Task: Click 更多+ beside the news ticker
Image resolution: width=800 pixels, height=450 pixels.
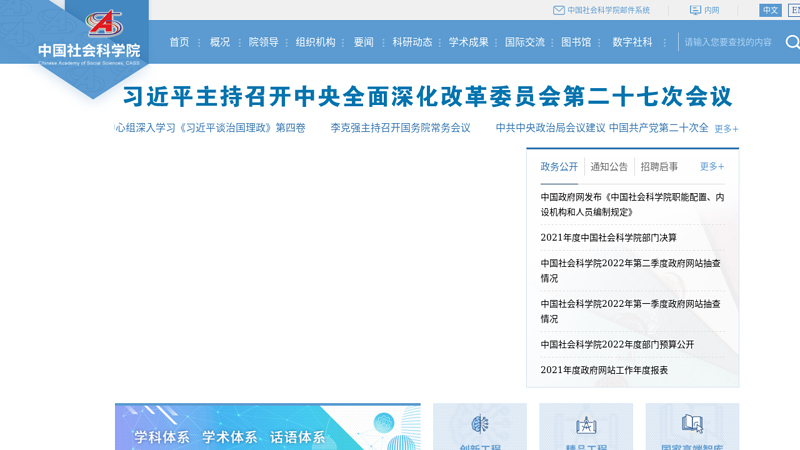Action: tap(726, 129)
